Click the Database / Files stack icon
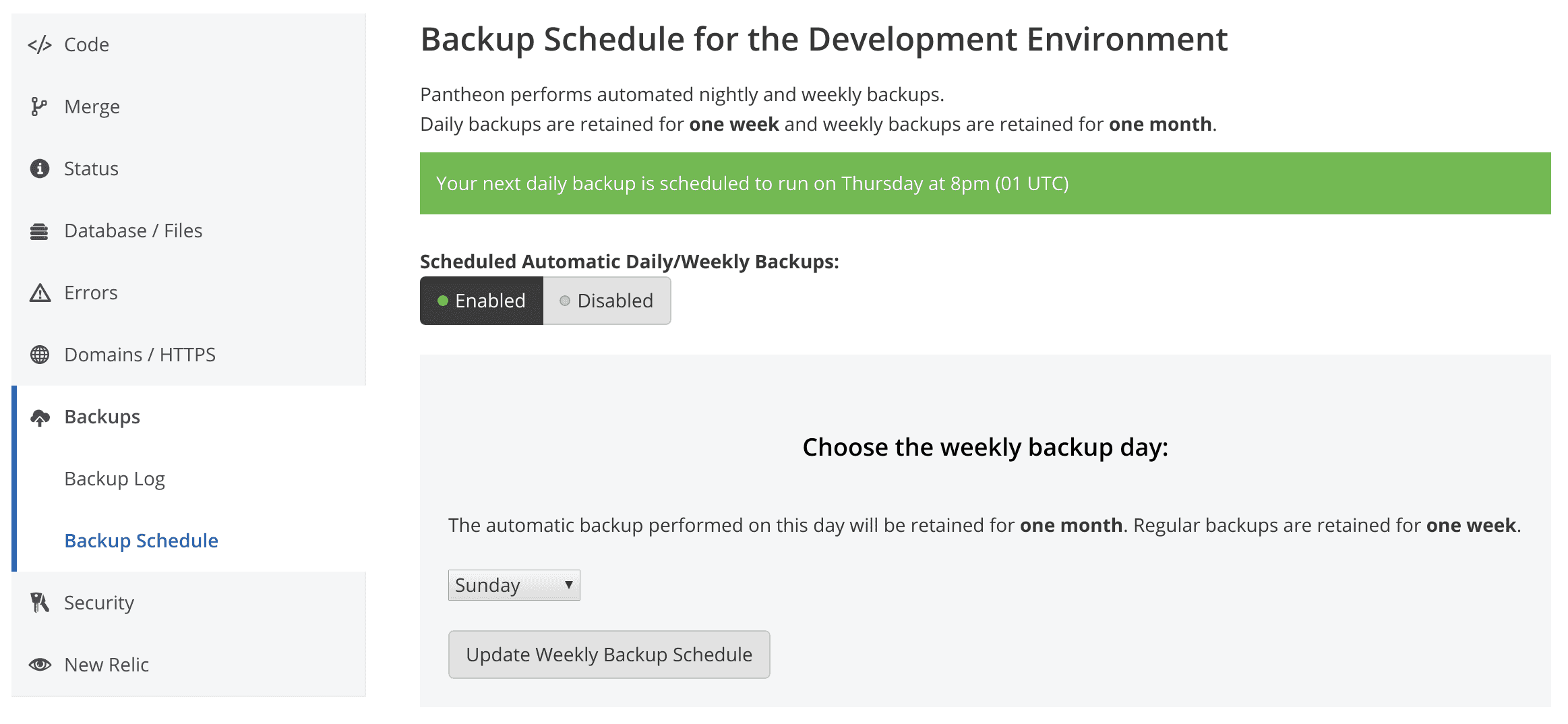1568x724 pixels. click(40, 231)
